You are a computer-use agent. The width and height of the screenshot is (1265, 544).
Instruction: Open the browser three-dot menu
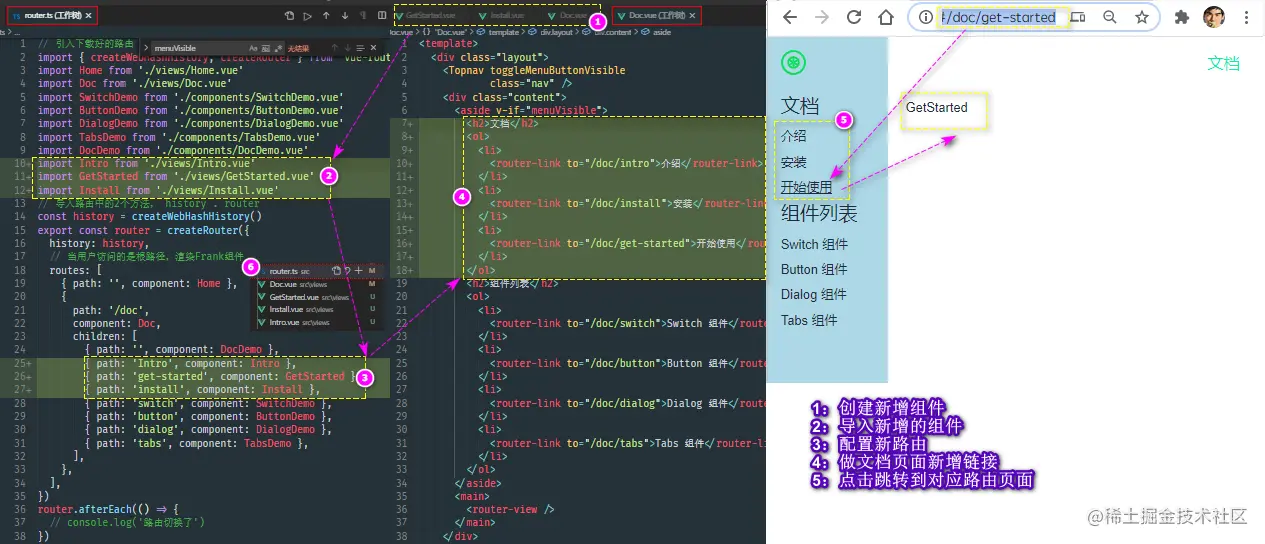1246,17
